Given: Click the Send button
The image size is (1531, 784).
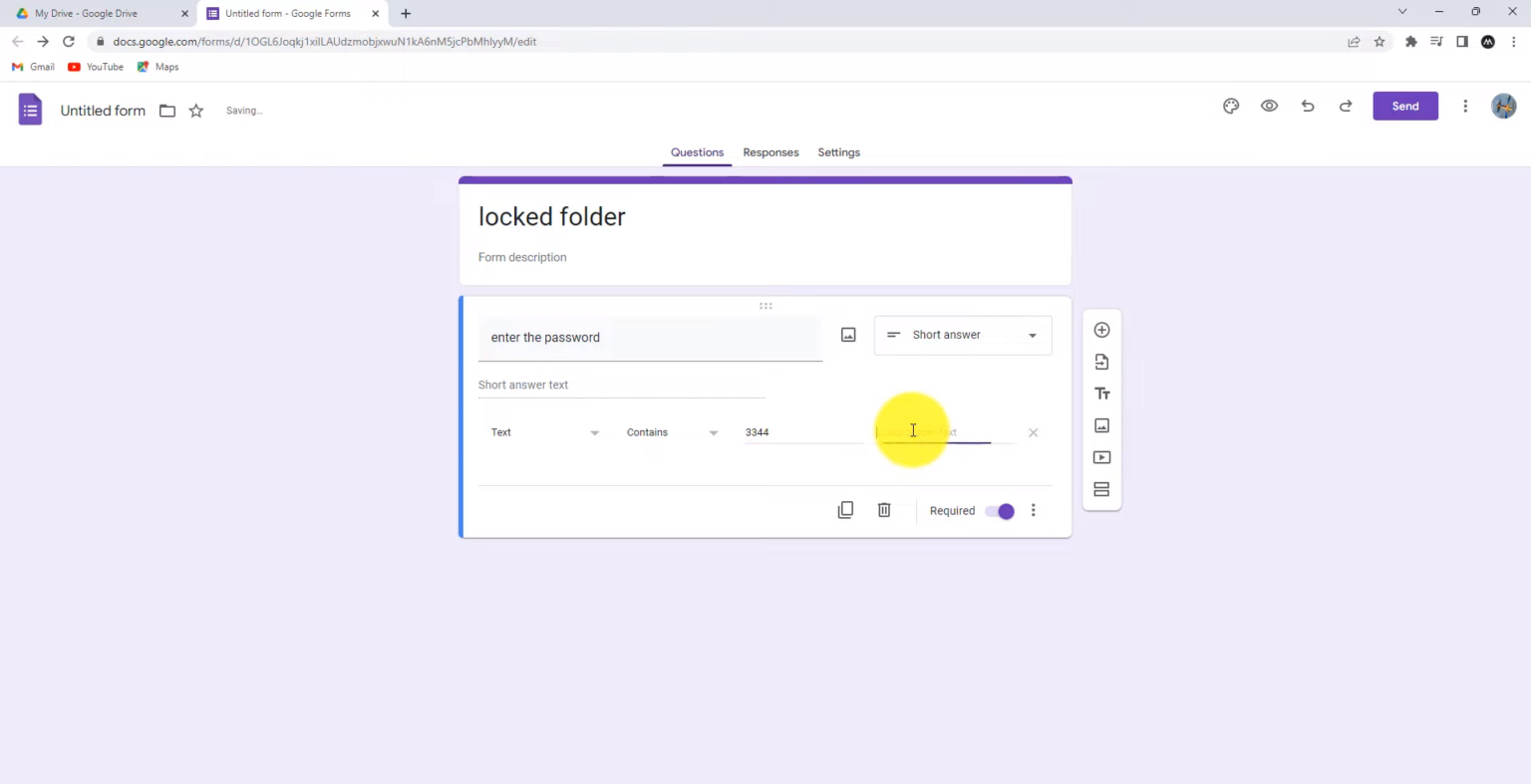Looking at the screenshot, I should (x=1405, y=107).
